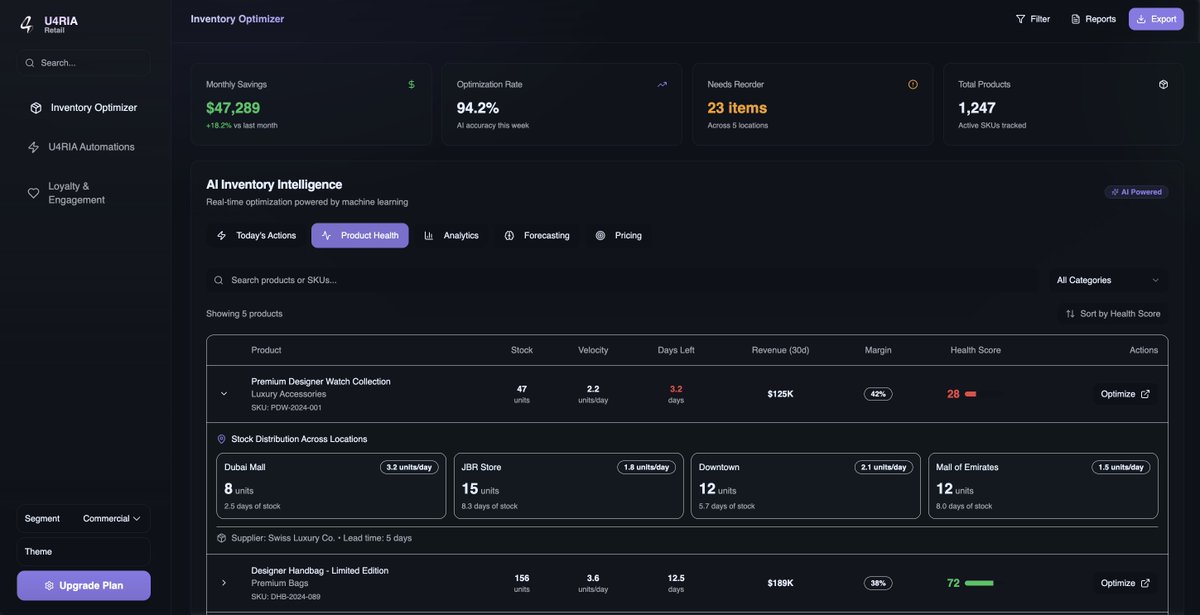1200x615 pixels.
Task: Open Reports from top bar
Action: (x=1093, y=19)
